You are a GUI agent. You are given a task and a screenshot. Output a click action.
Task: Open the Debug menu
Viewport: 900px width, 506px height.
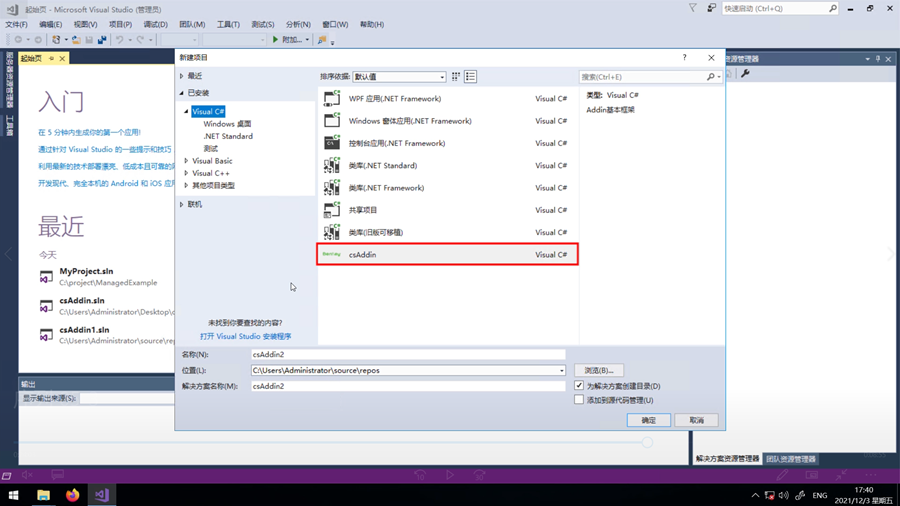156,24
